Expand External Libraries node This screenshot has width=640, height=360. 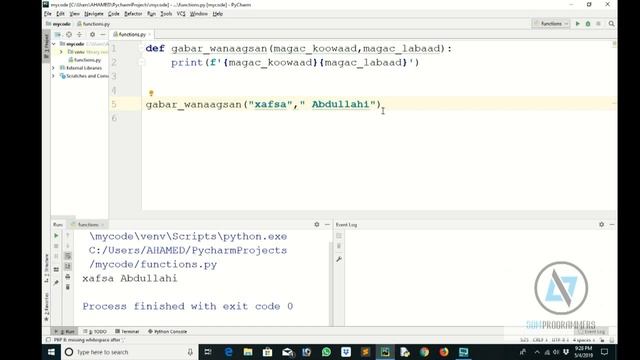tap(53, 68)
